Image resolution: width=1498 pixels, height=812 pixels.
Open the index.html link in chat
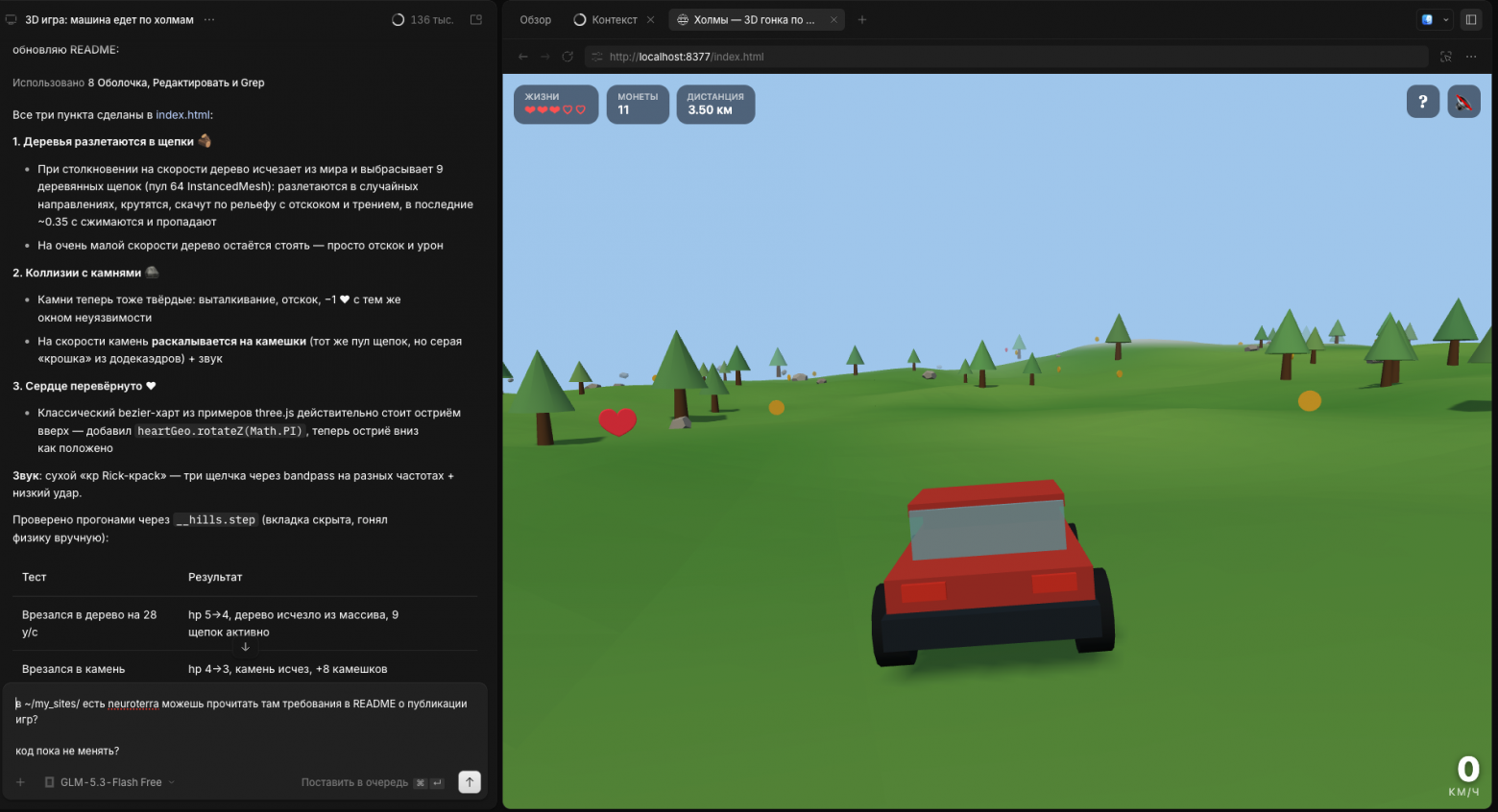pos(182,115)
